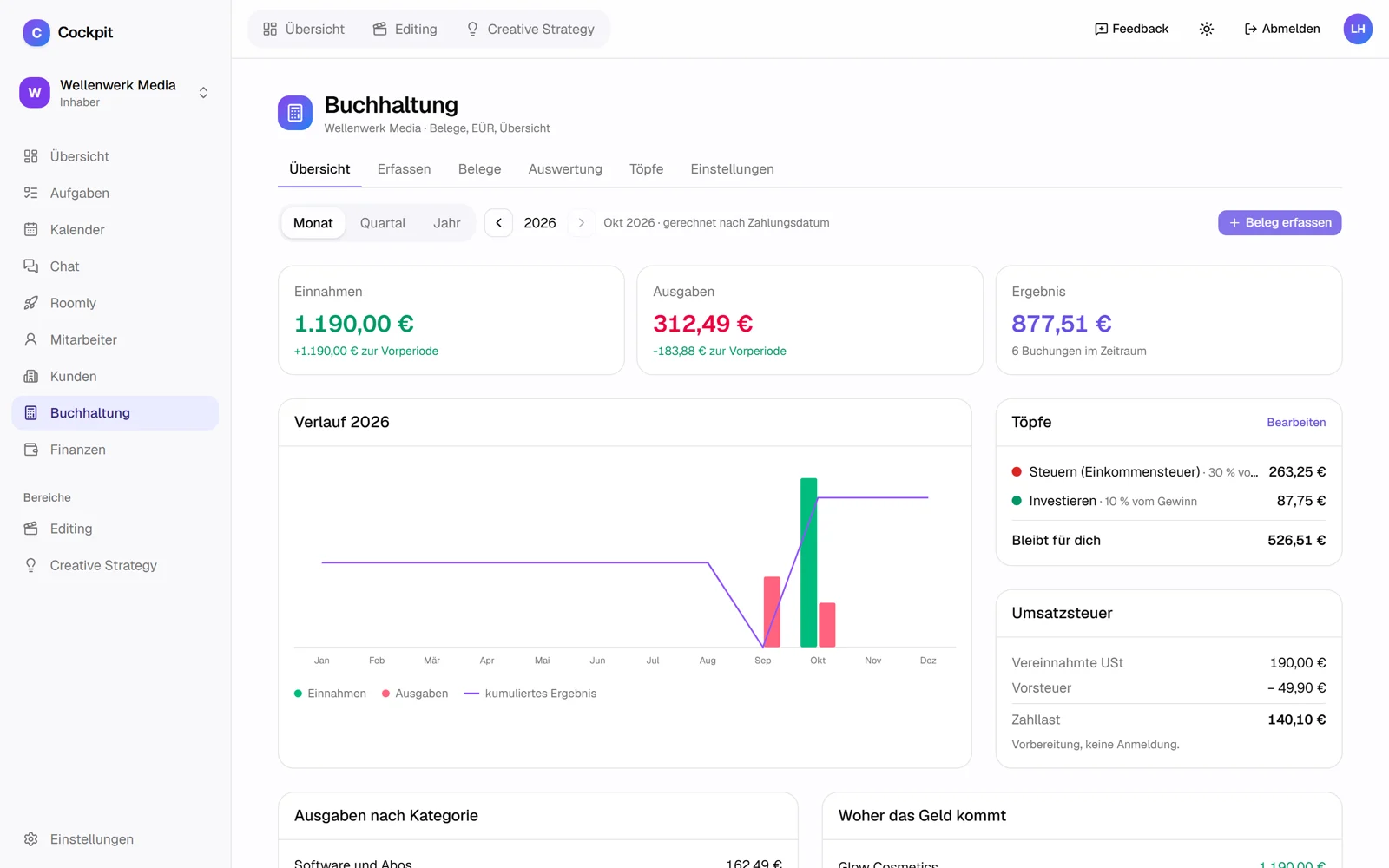The height and width of the screenshot is (868, 1389).
Task: Open the Töpfe tab
Action: pyautogui.click(x=646, y=169)
